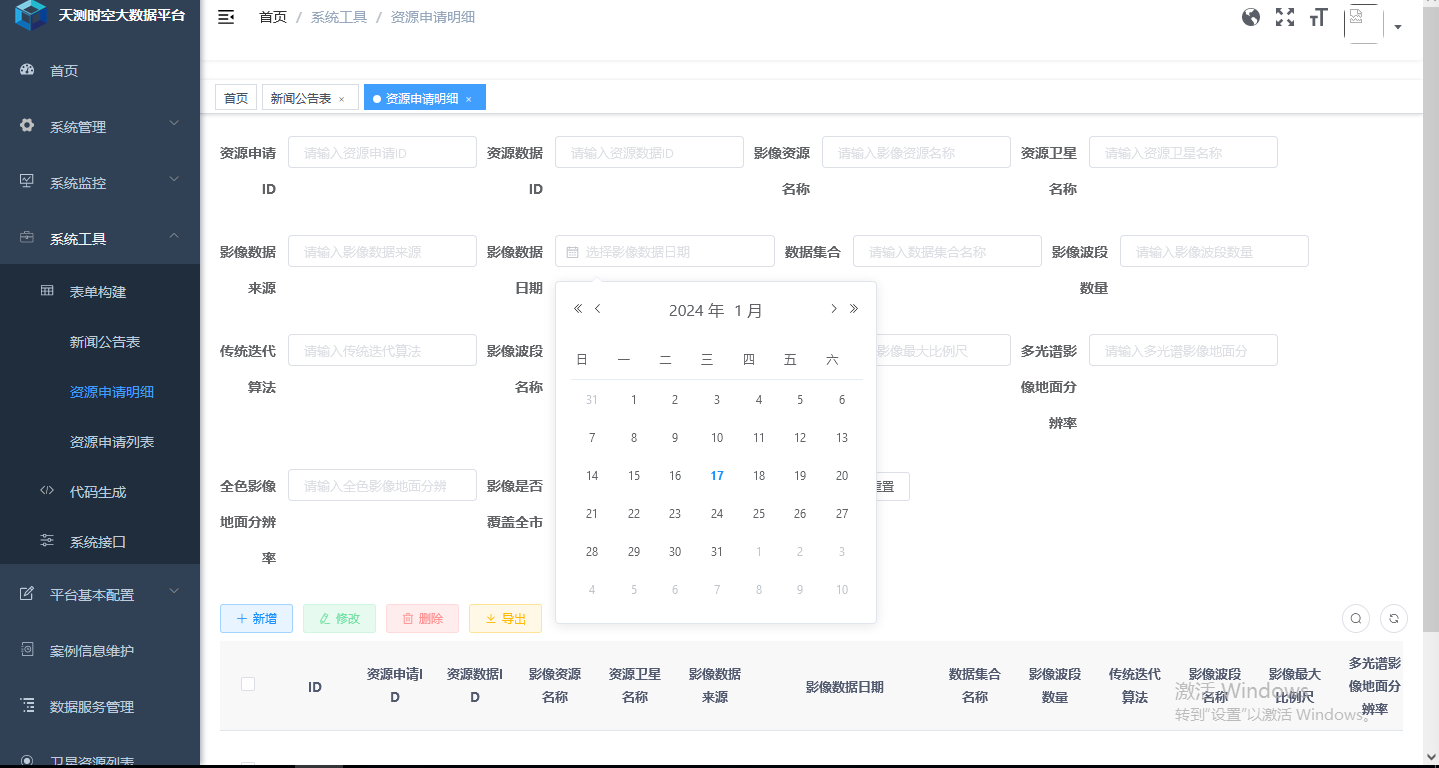Click the 新增 add button
This screenshot has height=768, width=1439.
[256, 618]
